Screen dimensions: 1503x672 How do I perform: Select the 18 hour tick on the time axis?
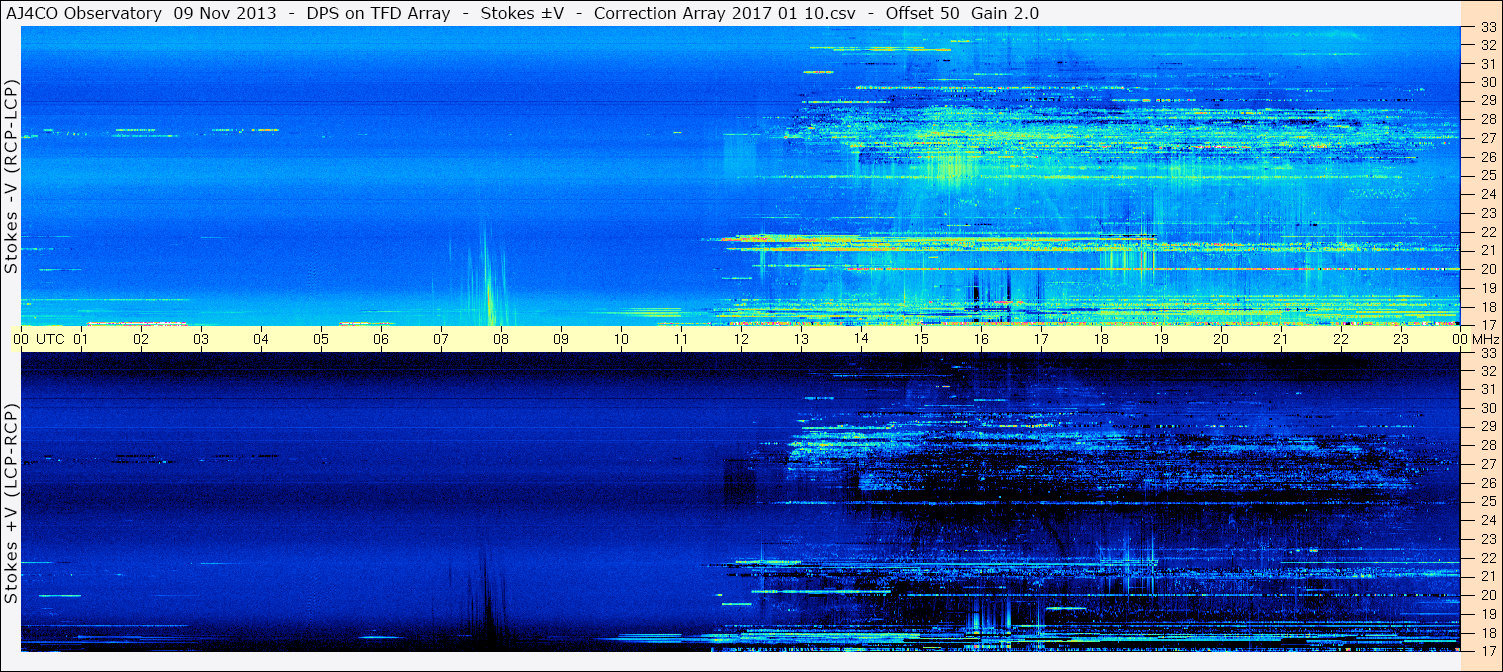[1101, 339]
